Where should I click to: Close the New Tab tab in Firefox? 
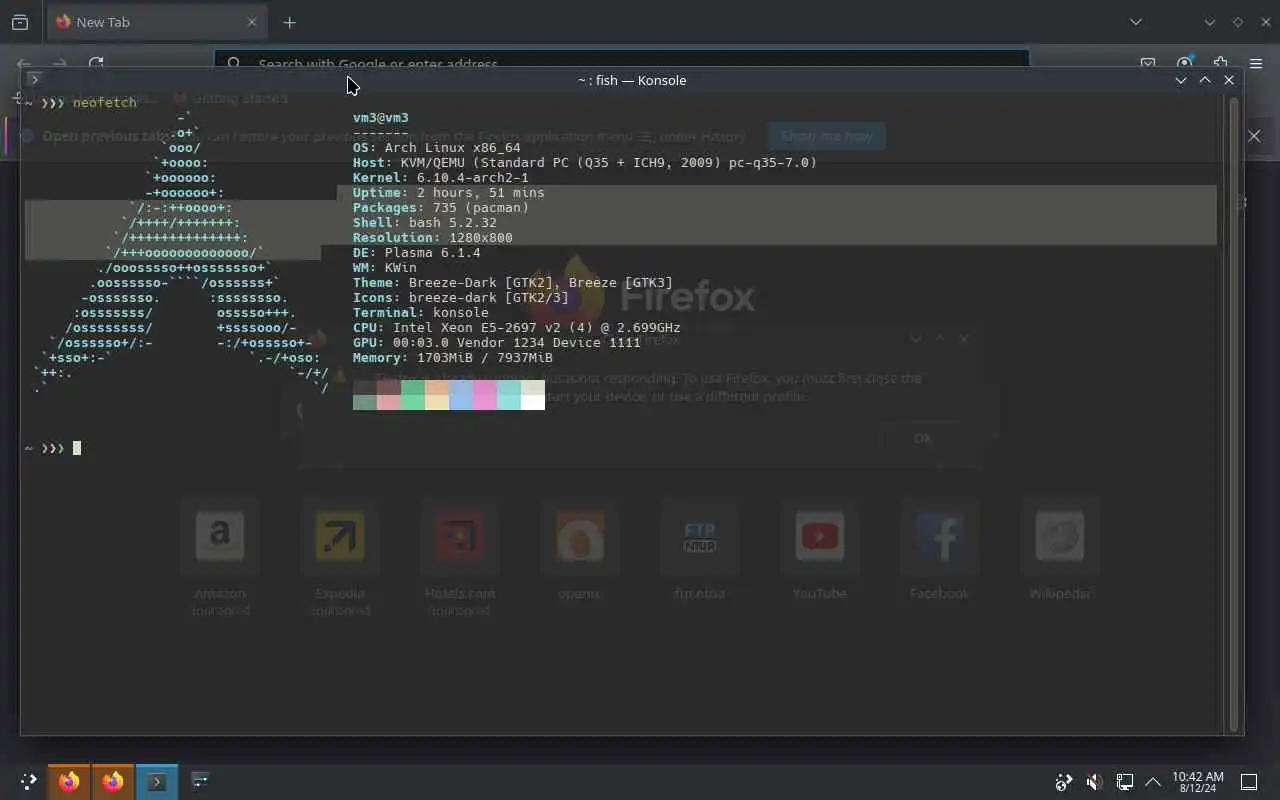(x=252, y=22)
